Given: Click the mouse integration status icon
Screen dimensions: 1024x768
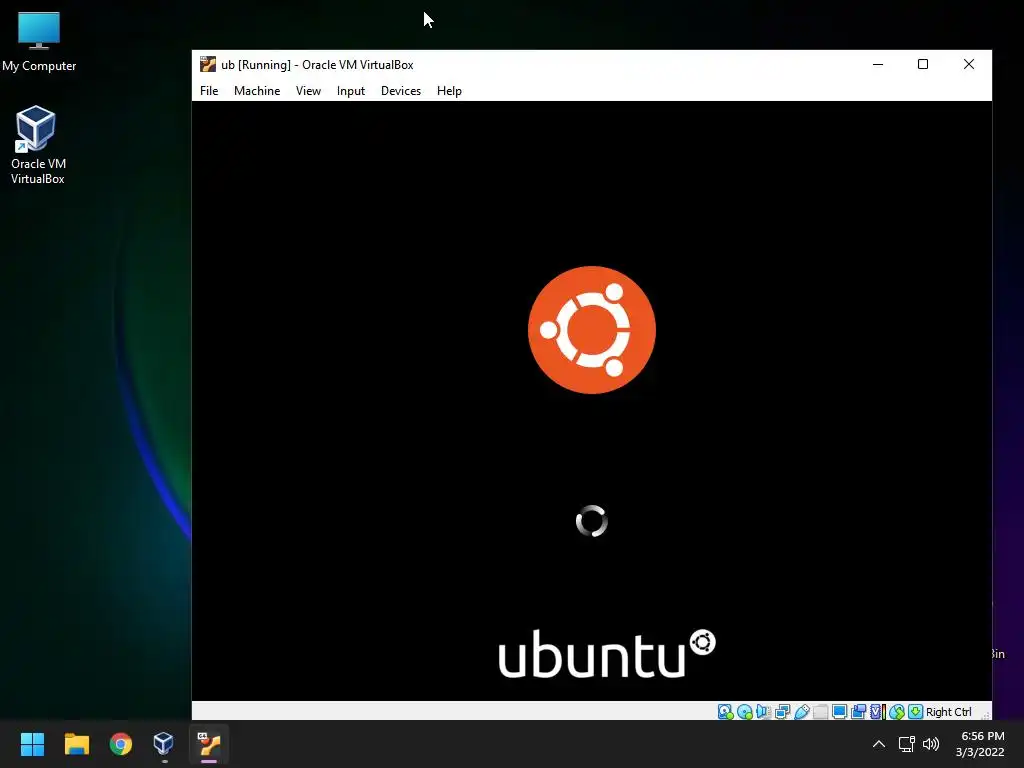Looking at the screenshot, I should [897, 712].
